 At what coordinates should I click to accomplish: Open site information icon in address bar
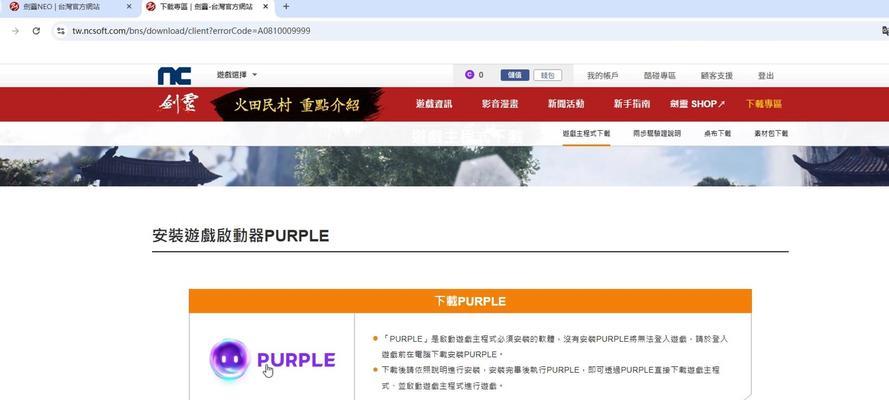point(61,31)
